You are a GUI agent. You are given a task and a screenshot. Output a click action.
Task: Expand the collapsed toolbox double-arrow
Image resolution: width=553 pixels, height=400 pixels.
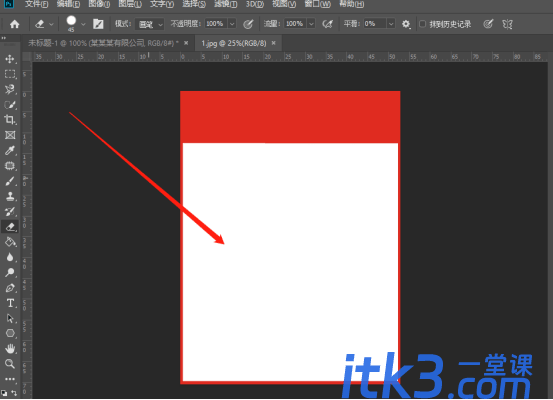coord(4,38)
